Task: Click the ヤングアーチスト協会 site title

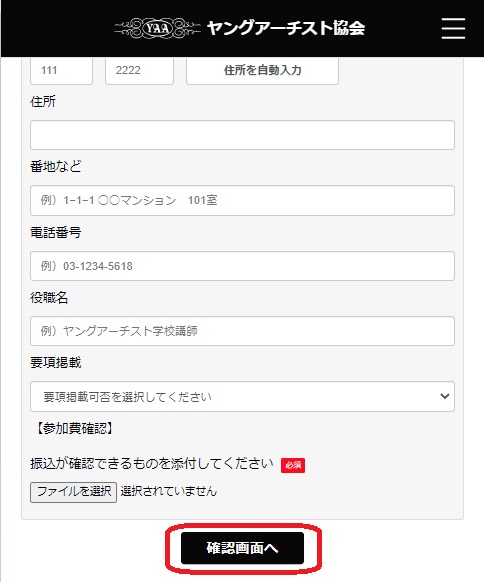Action: coord(286,28)
